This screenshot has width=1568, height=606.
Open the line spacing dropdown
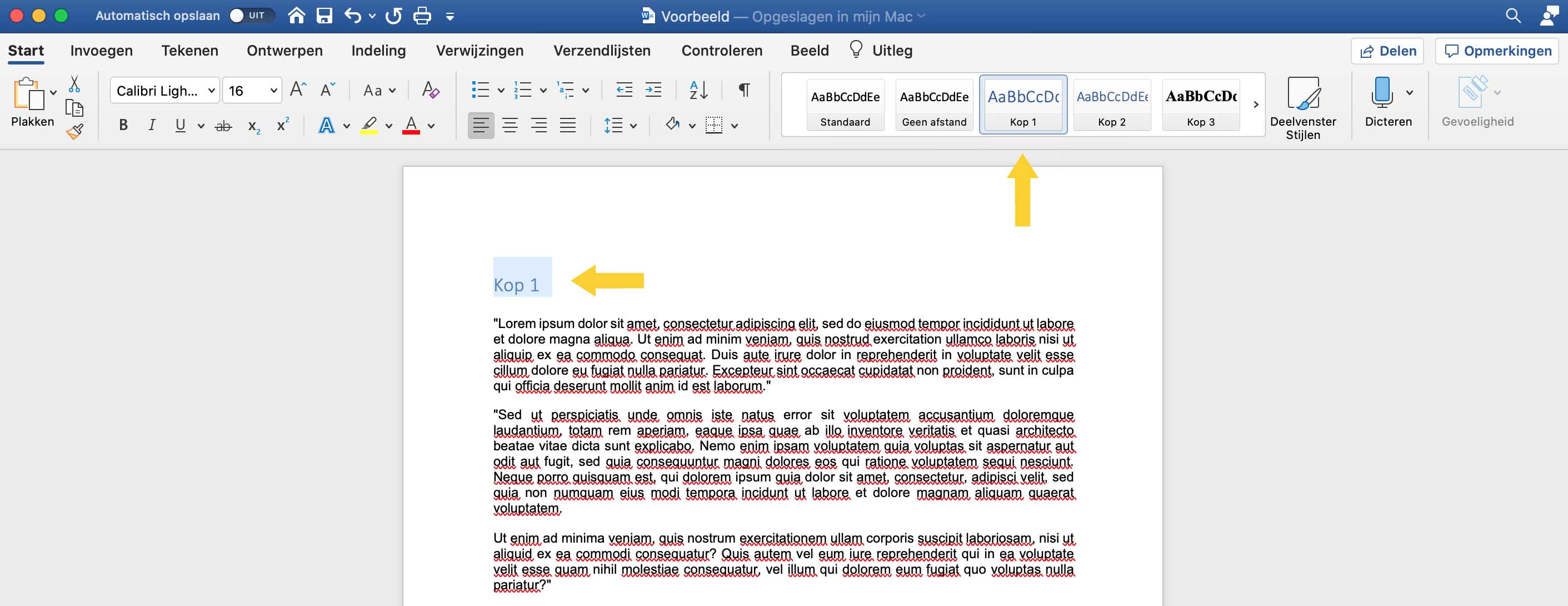(x=633, y=125)
